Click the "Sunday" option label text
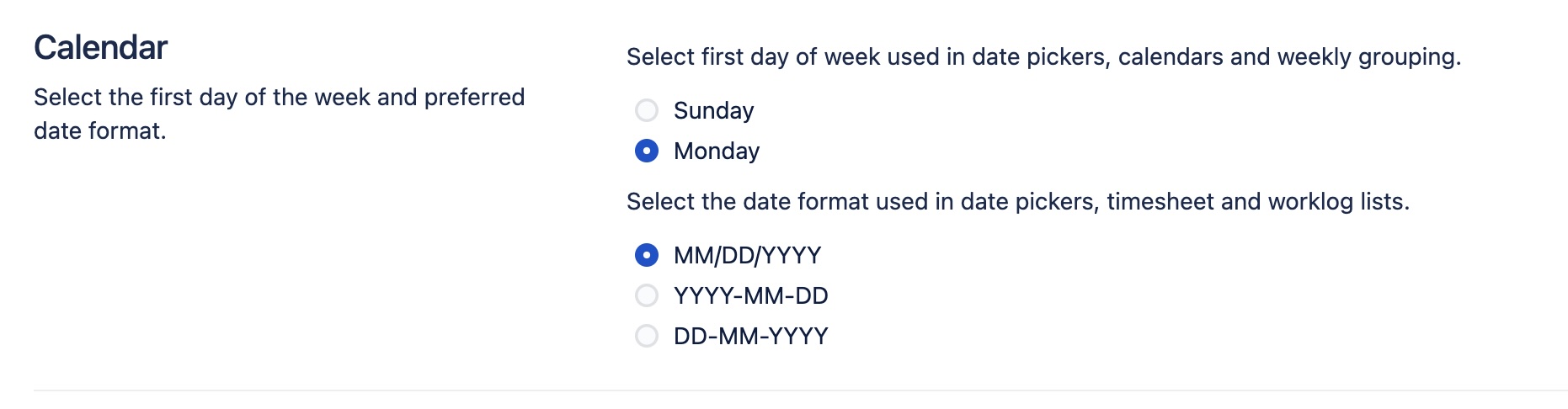 click(x=713, y=110)
